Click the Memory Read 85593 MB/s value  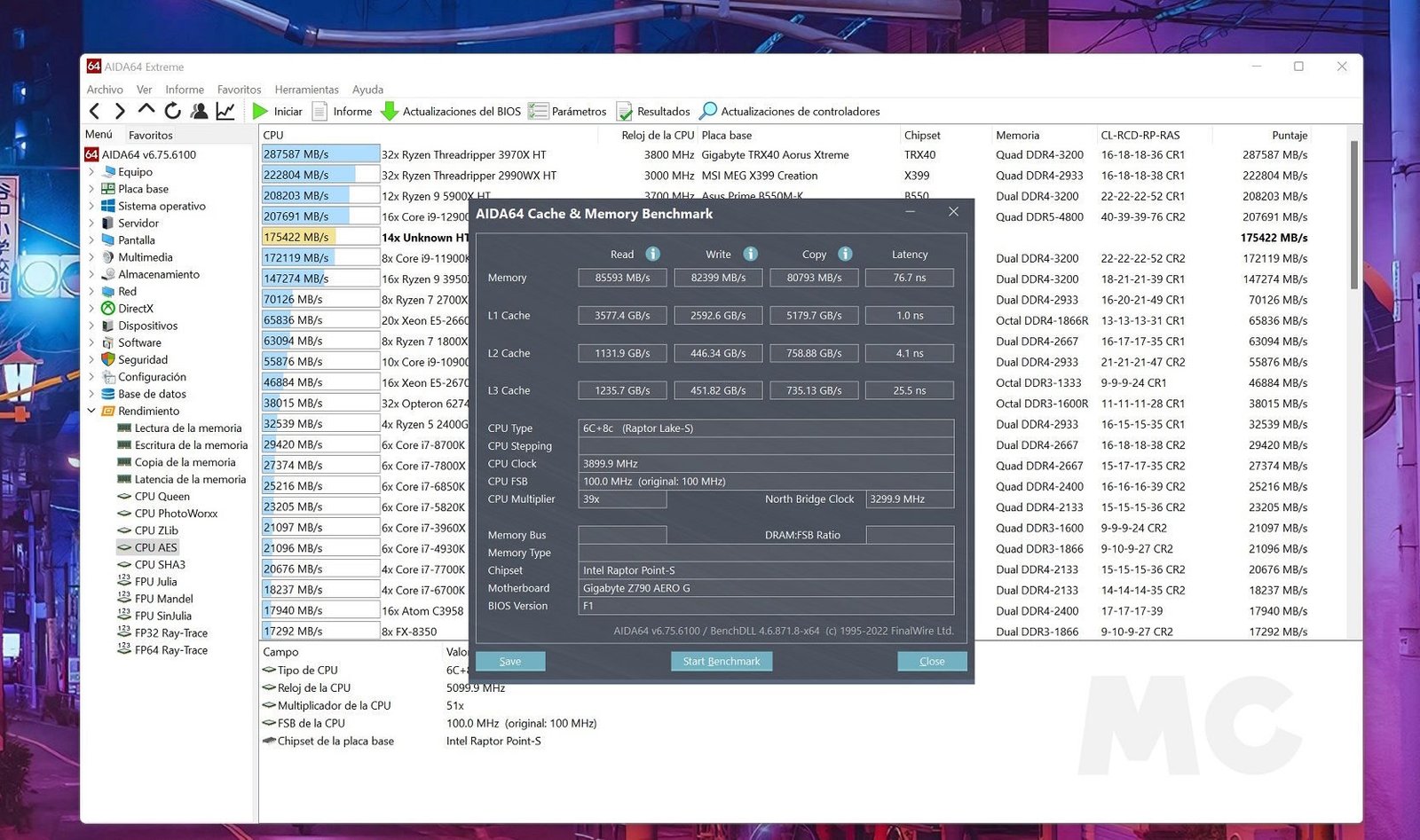point(622,278)
